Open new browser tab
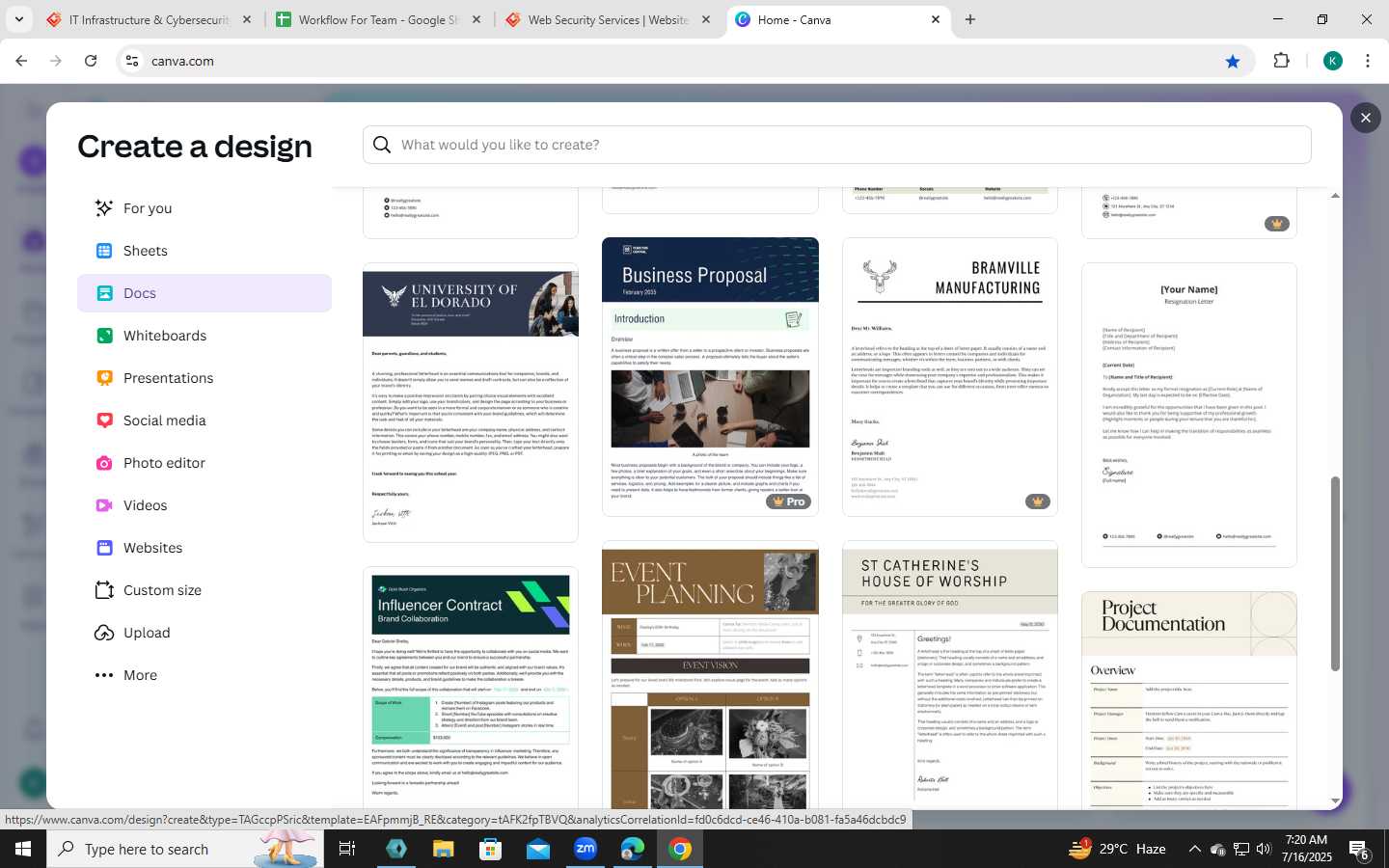The width and height of the screenshot is (1389, 868). coord(970,19)
